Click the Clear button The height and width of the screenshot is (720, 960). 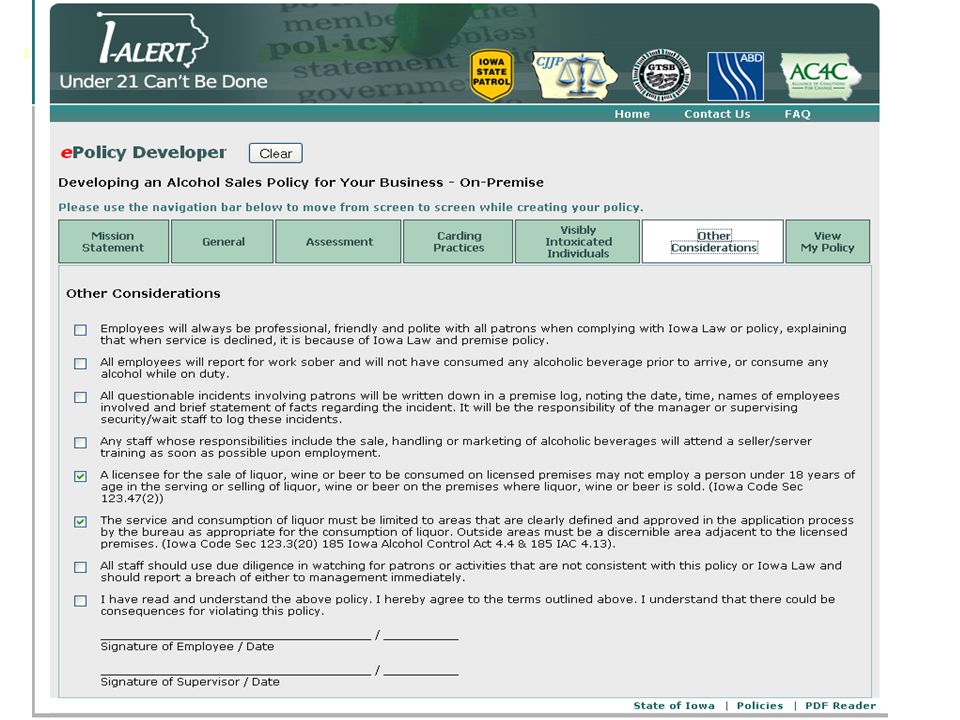(x=276, y=153)
